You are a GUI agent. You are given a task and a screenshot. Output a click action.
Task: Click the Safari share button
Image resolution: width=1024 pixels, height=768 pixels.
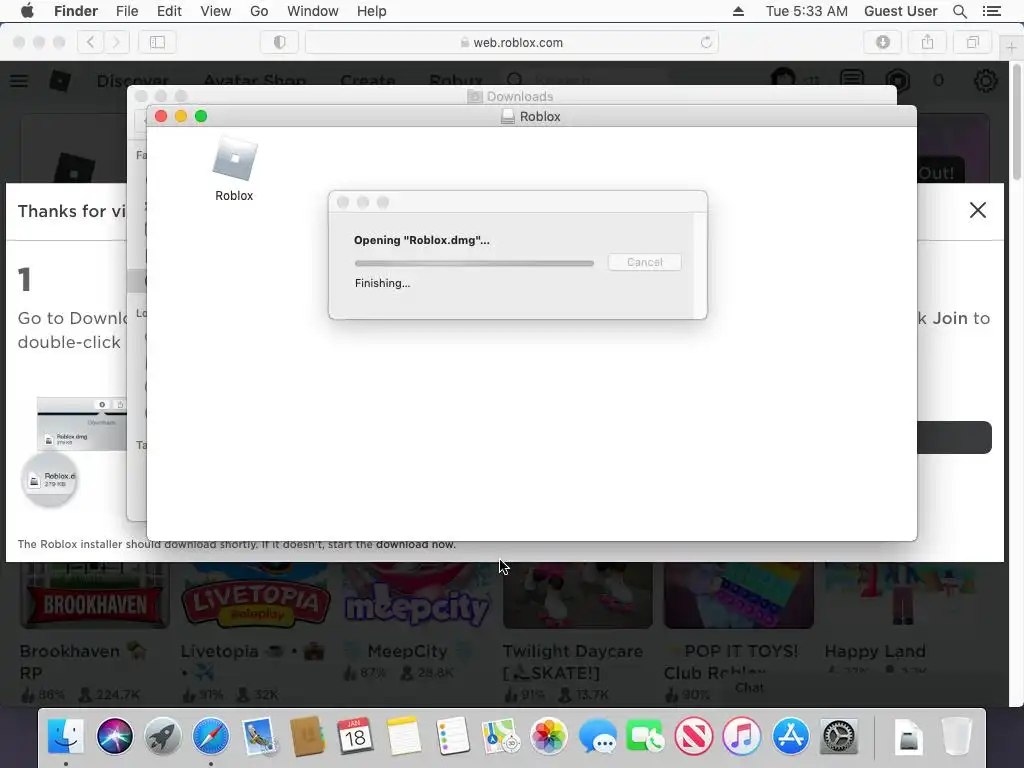point(927,42)
